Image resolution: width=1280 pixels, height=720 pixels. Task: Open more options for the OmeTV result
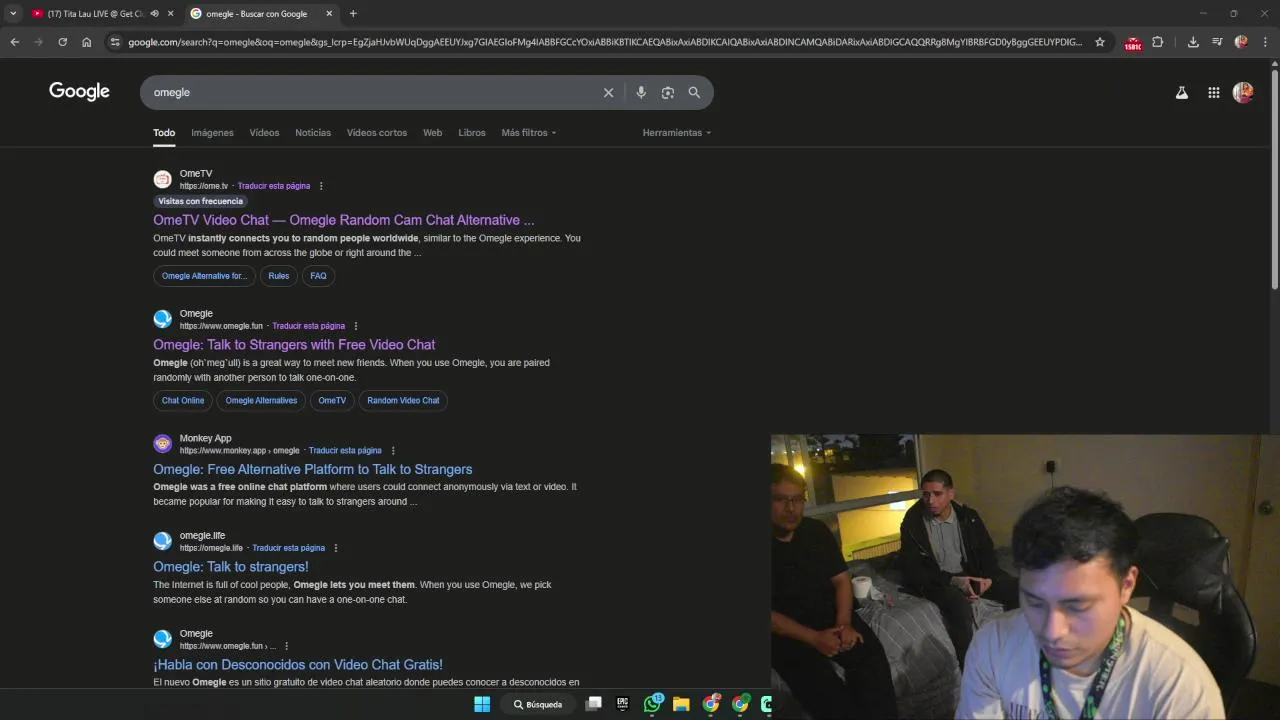point(321,186)
